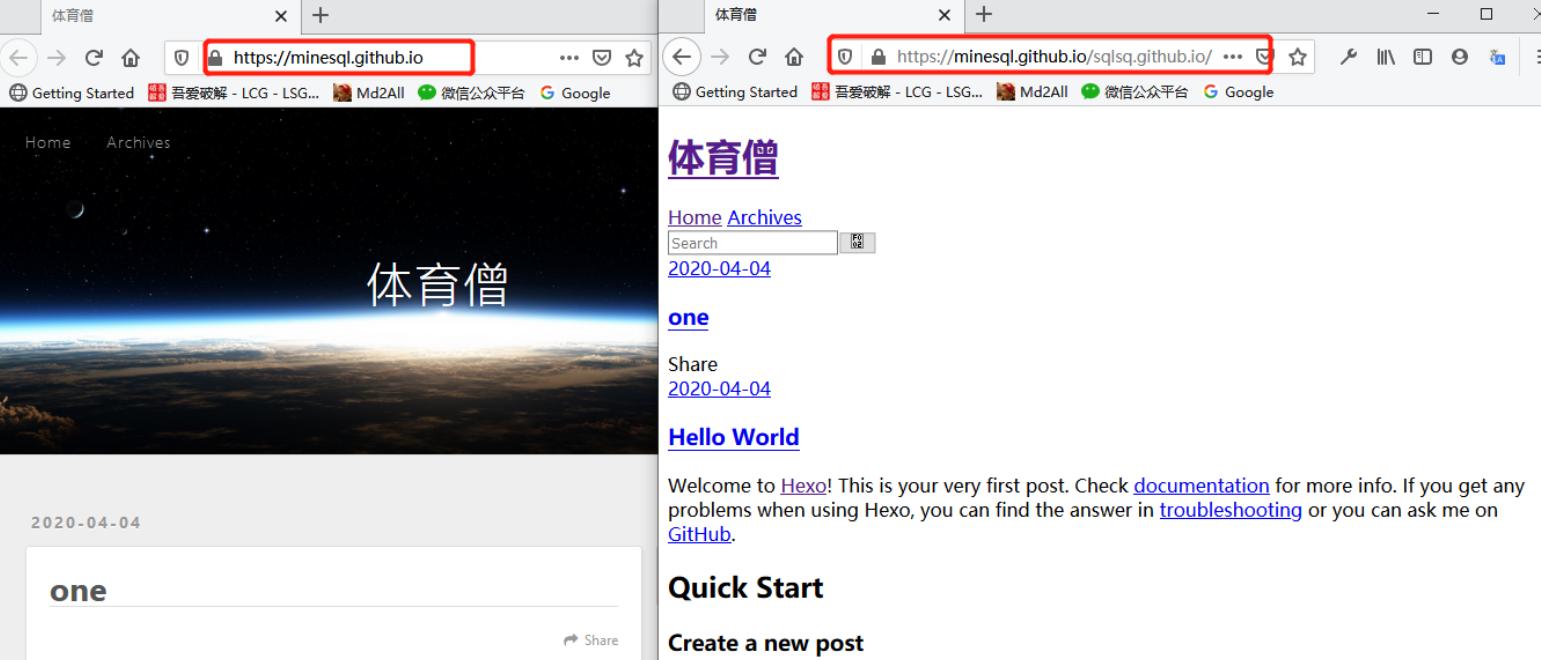Open Google bookmark in right window
This screenshot has height=660, width=1541.
1239,92
